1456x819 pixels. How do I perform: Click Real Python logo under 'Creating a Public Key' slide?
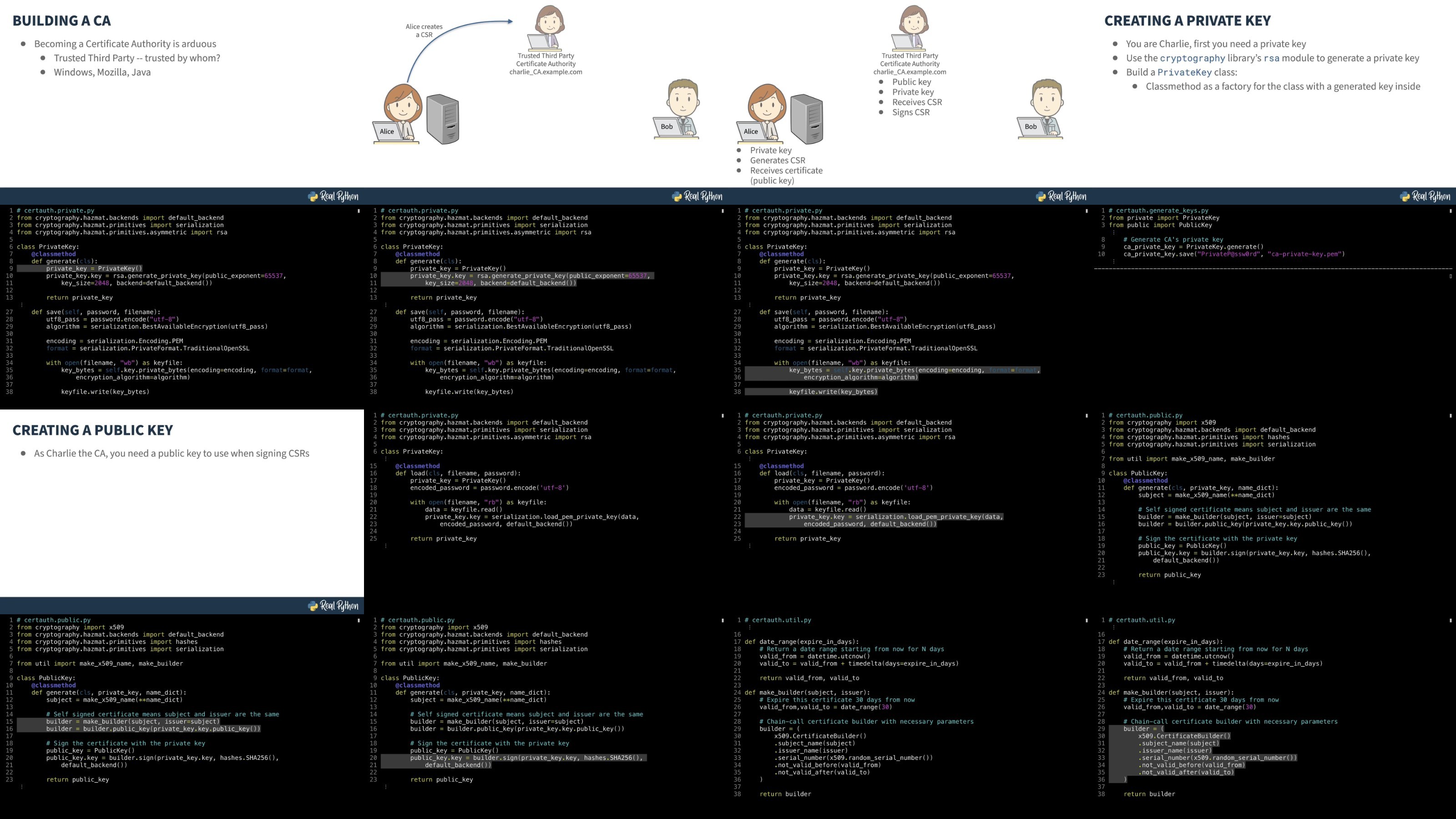[333, 606]
